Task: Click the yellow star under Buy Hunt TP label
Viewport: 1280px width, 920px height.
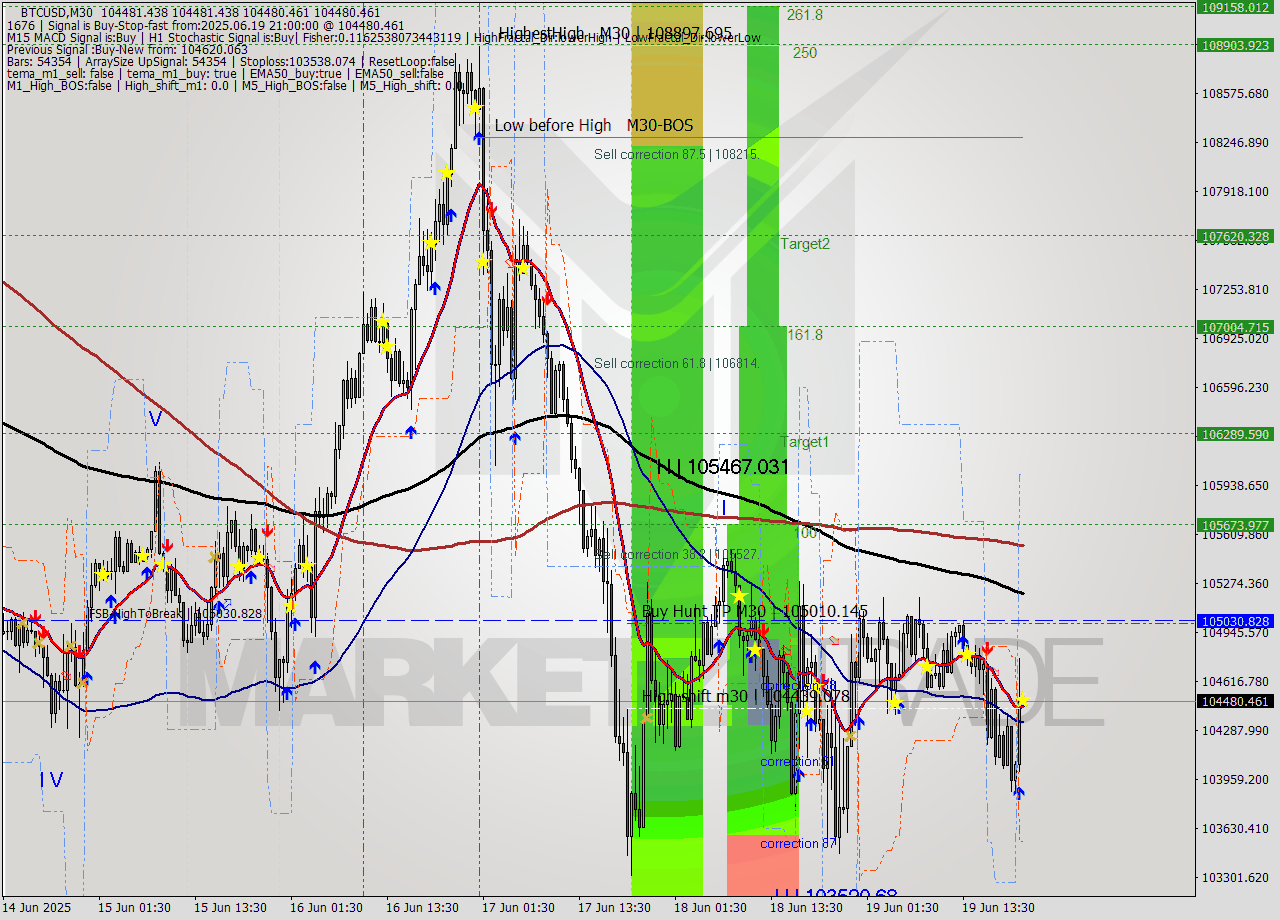Action: (x=739, y=596)
